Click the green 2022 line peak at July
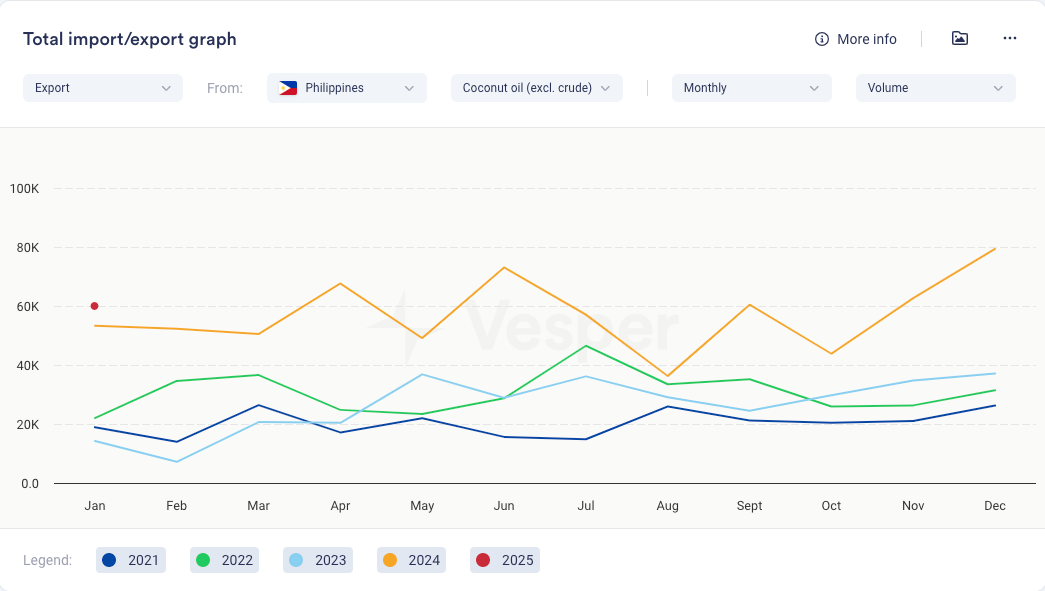This screenshot has height=591, width=1045. coord(586,346)
